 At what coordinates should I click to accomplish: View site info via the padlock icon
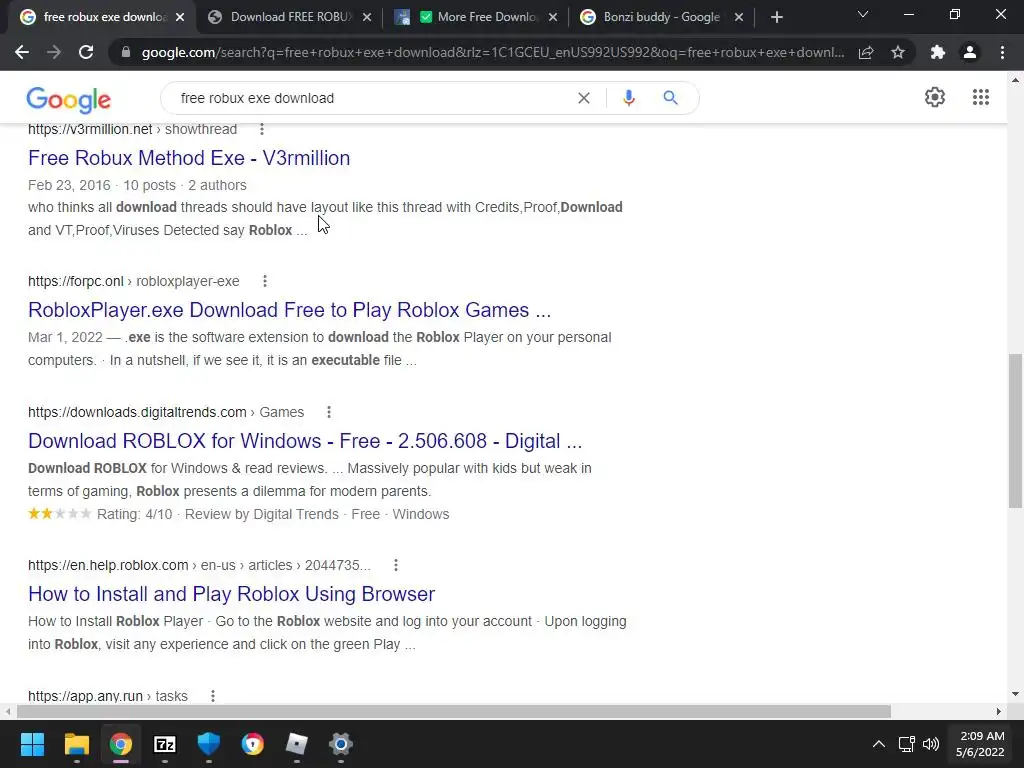pos(126,52)
